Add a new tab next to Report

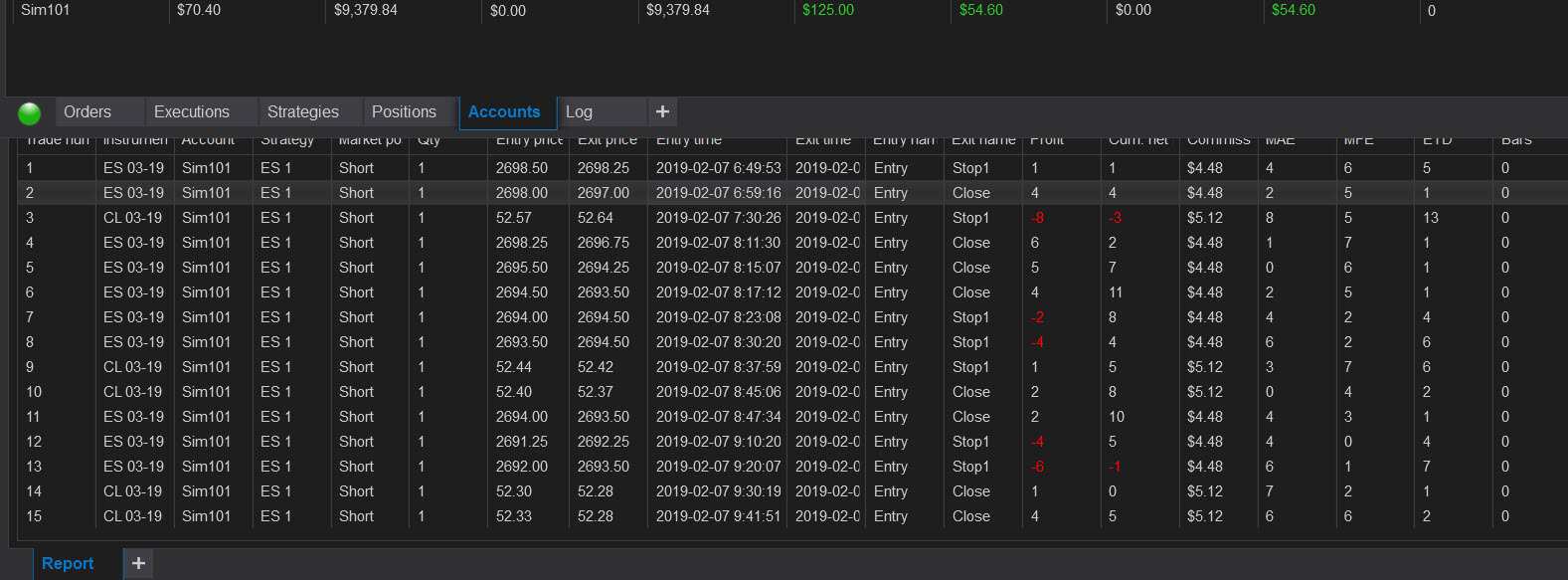(x=138, y=563)
